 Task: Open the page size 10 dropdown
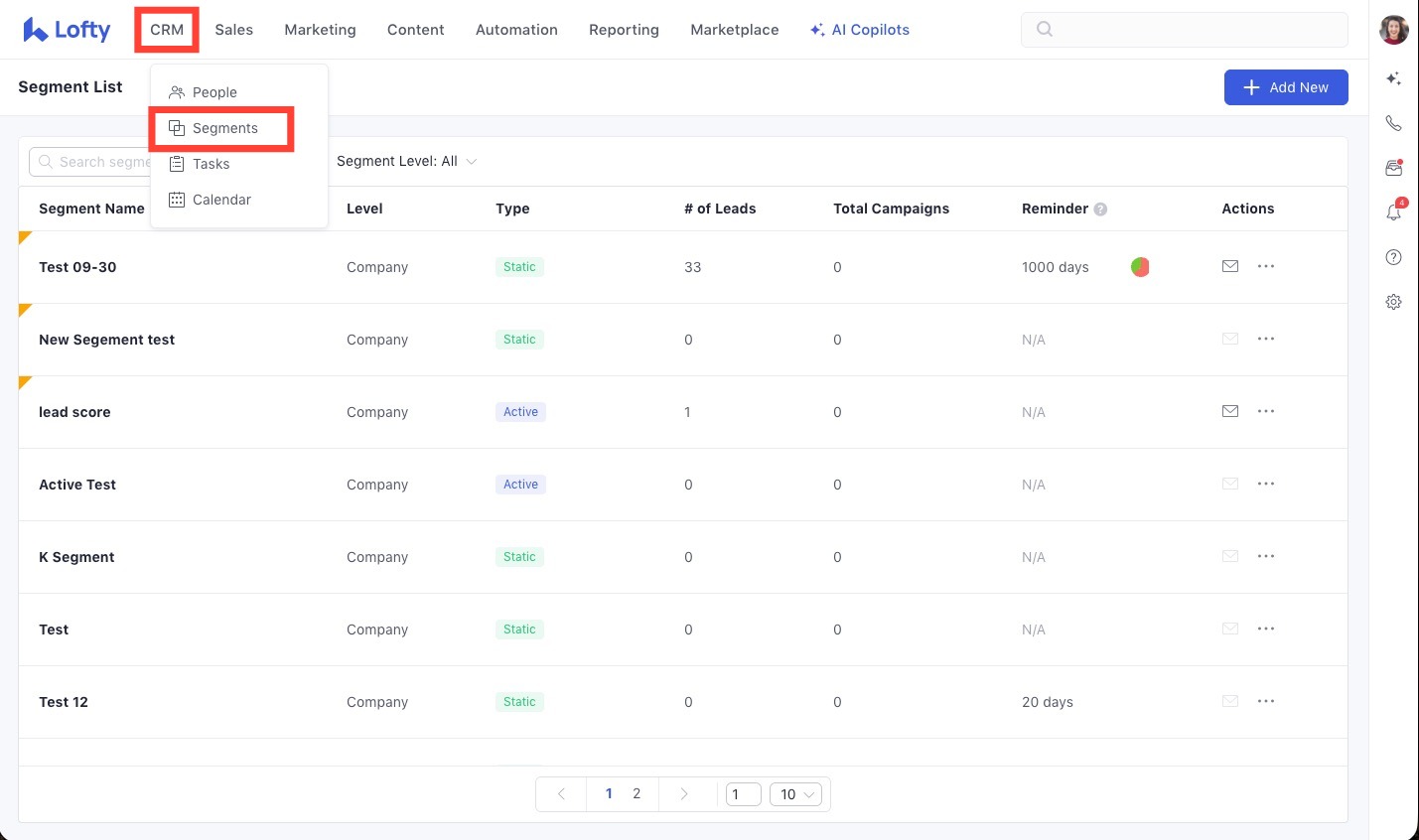click(x=795, y=794)
